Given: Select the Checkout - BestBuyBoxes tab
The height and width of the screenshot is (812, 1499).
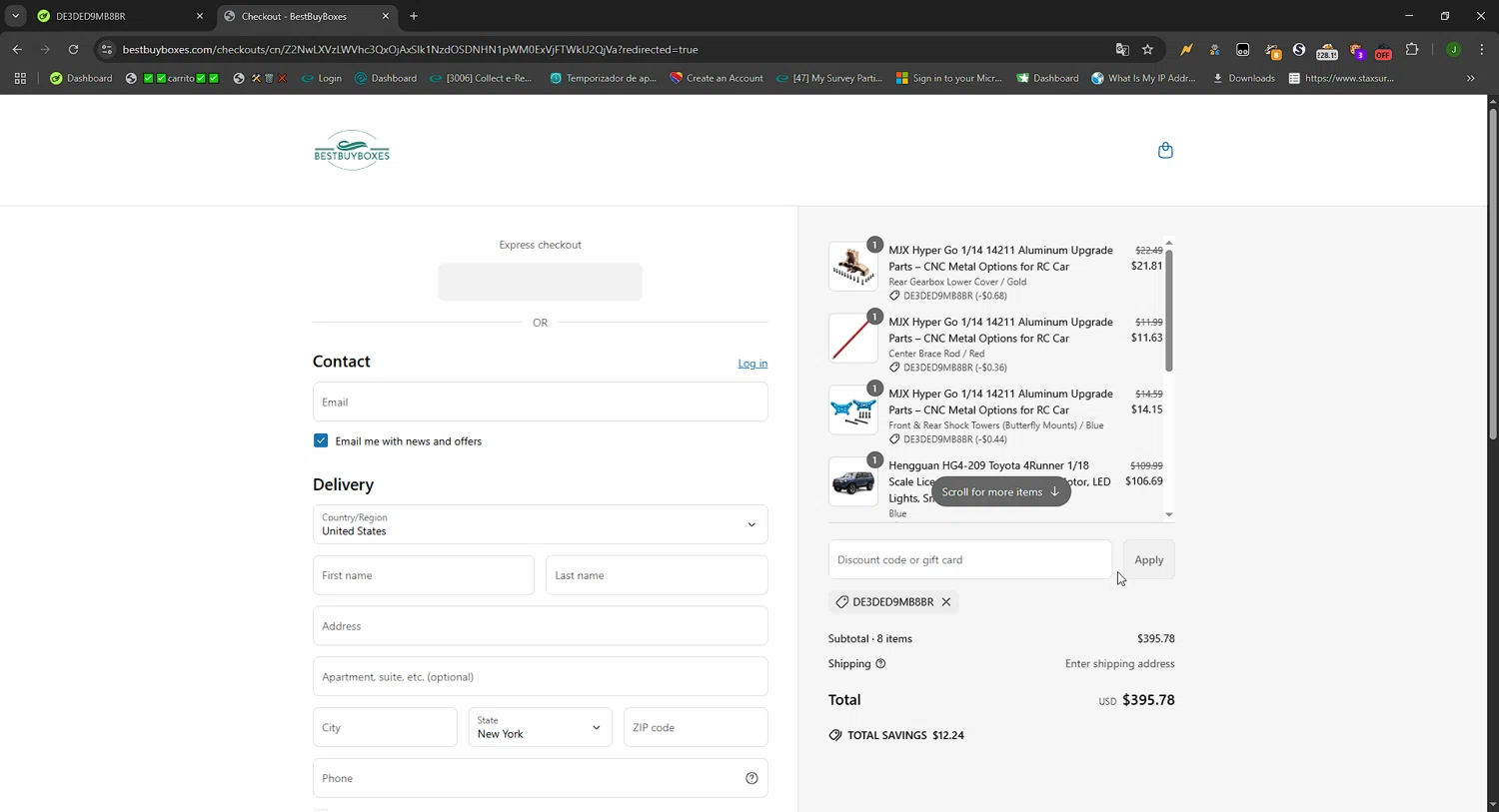Looking at the screenshot, I should [306, 16].
